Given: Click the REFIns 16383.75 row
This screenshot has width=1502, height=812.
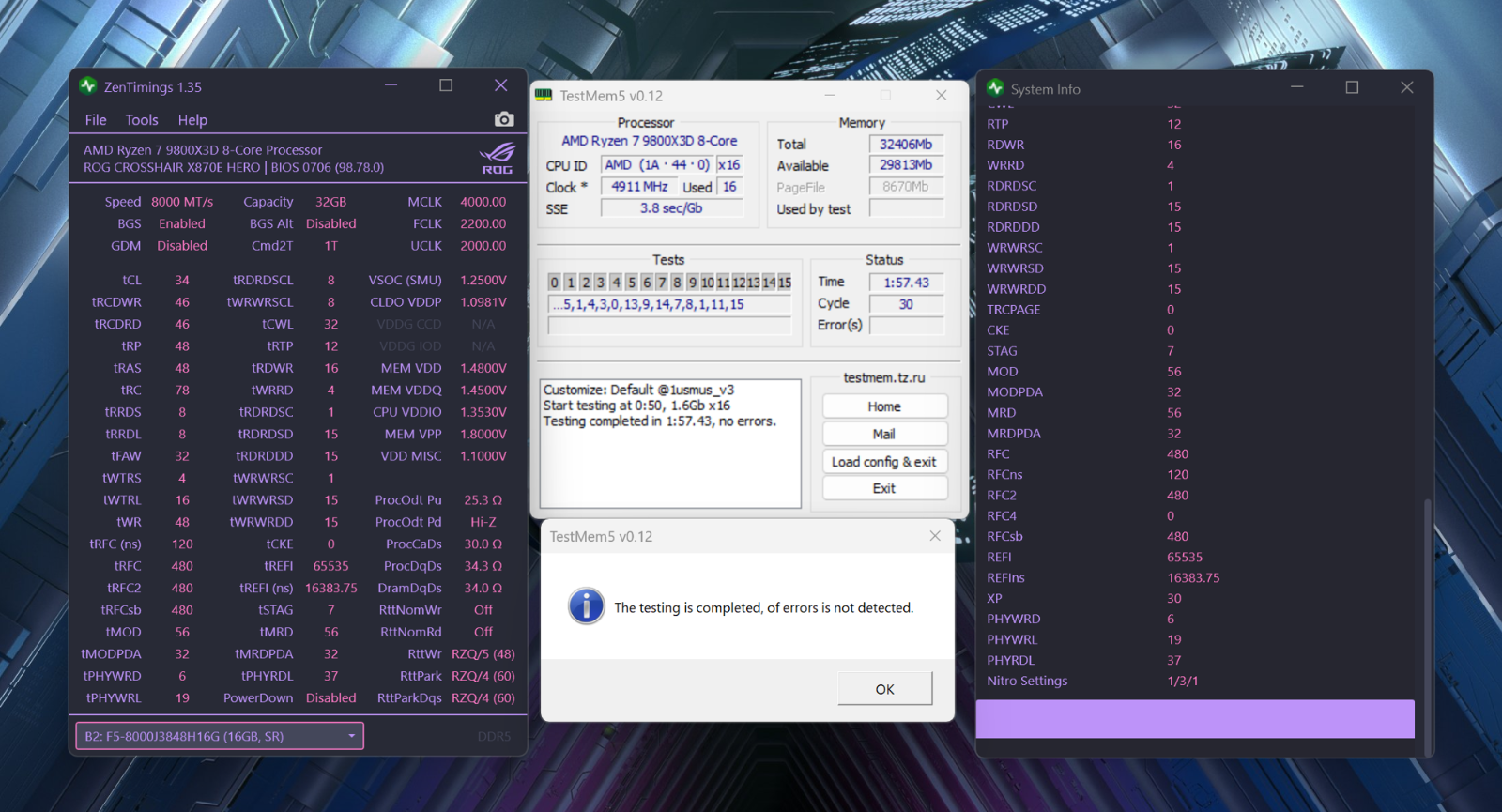Looking at the screenshot, I should (1195, 577).
